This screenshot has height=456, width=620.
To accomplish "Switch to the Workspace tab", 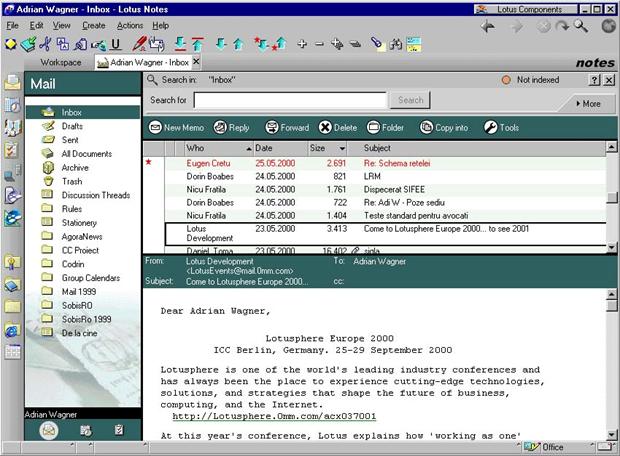I will (x=60, y=63).
